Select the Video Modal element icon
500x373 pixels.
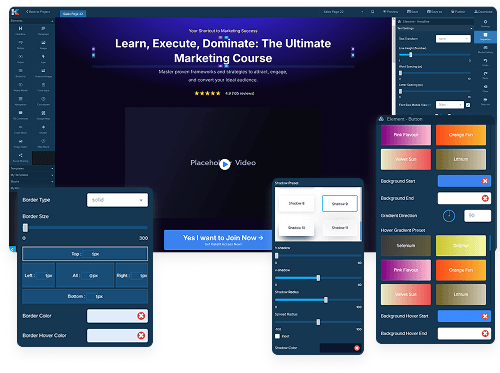tap(20, 85)
